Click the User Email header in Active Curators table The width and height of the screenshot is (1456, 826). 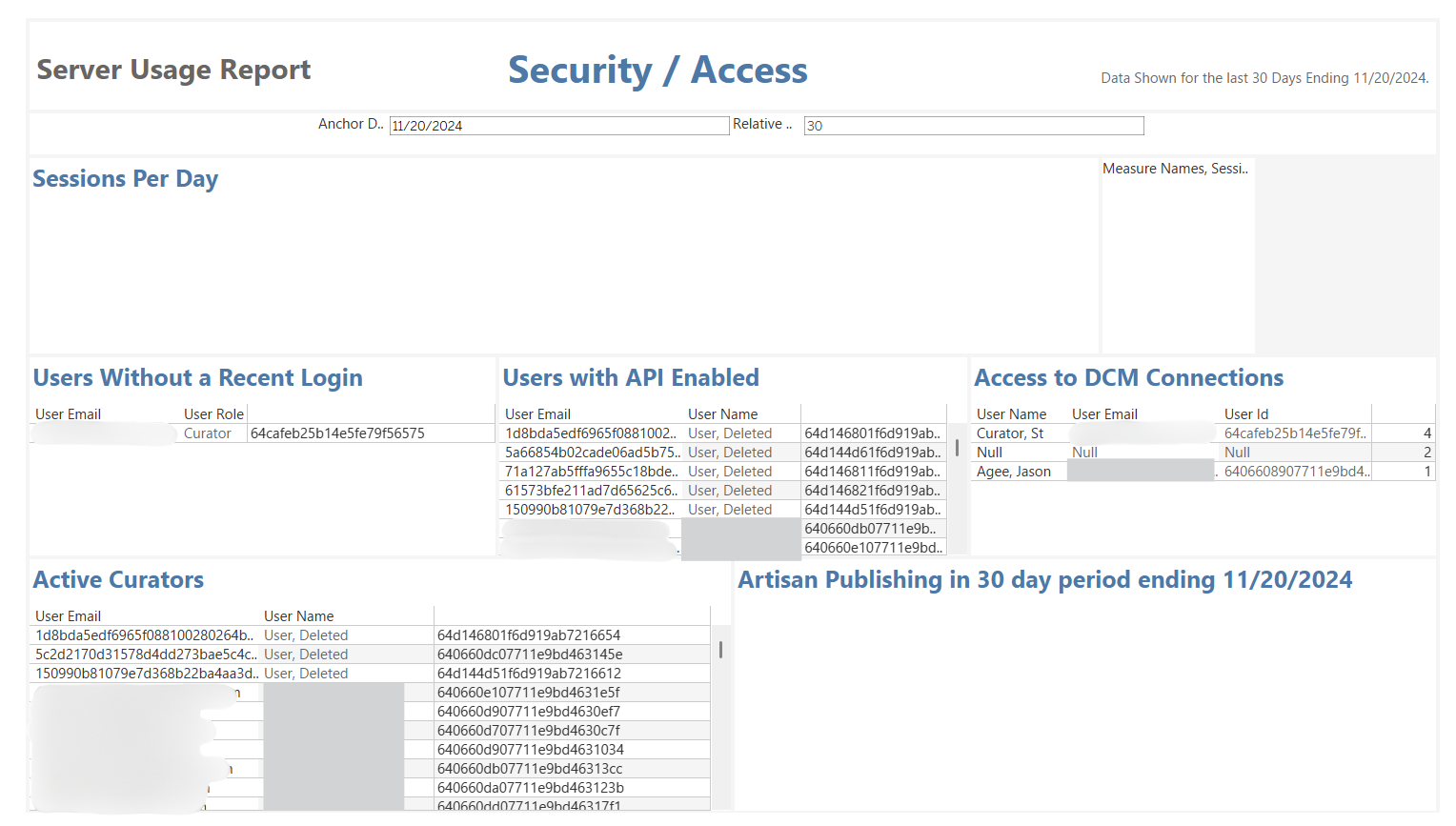click(x=69, y=615)
